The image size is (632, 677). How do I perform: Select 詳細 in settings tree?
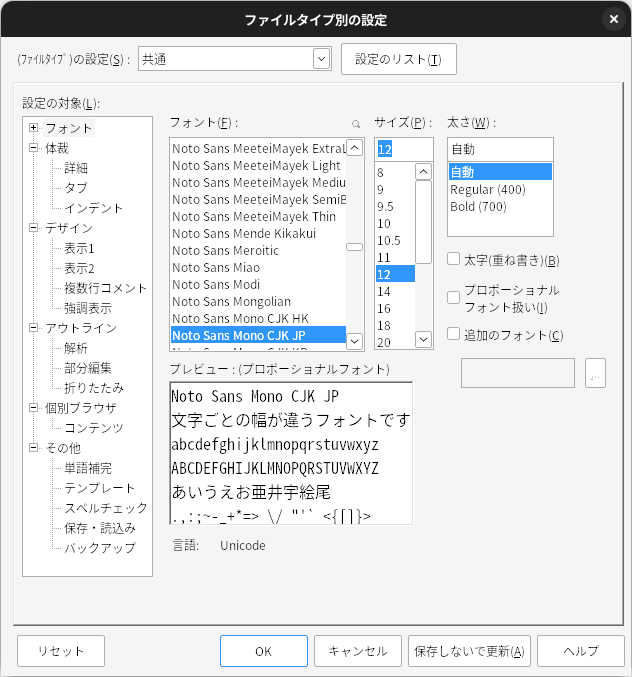tap(76, 168)
